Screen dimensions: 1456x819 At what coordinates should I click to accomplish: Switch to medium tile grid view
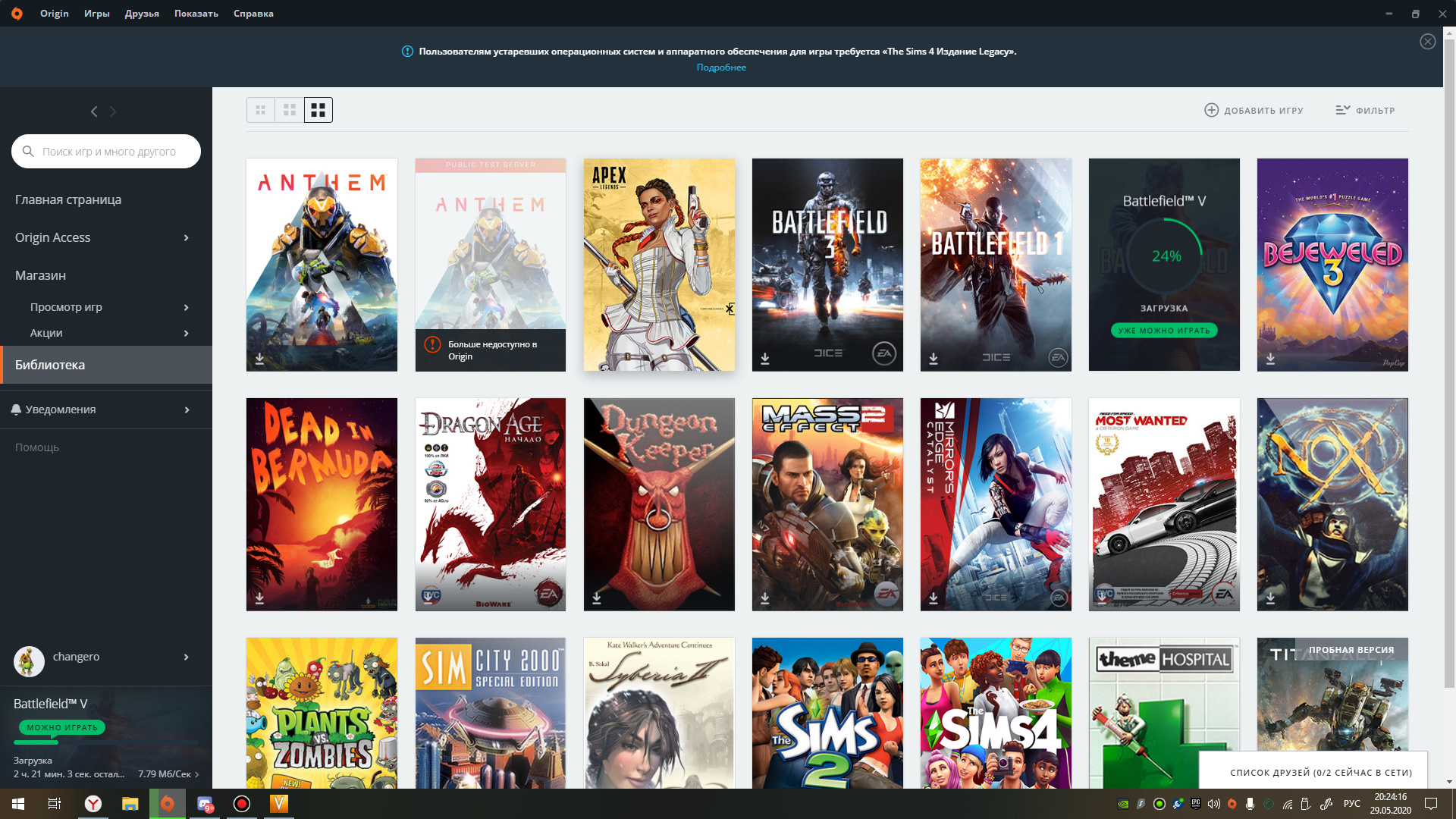[x=290, y=110]
